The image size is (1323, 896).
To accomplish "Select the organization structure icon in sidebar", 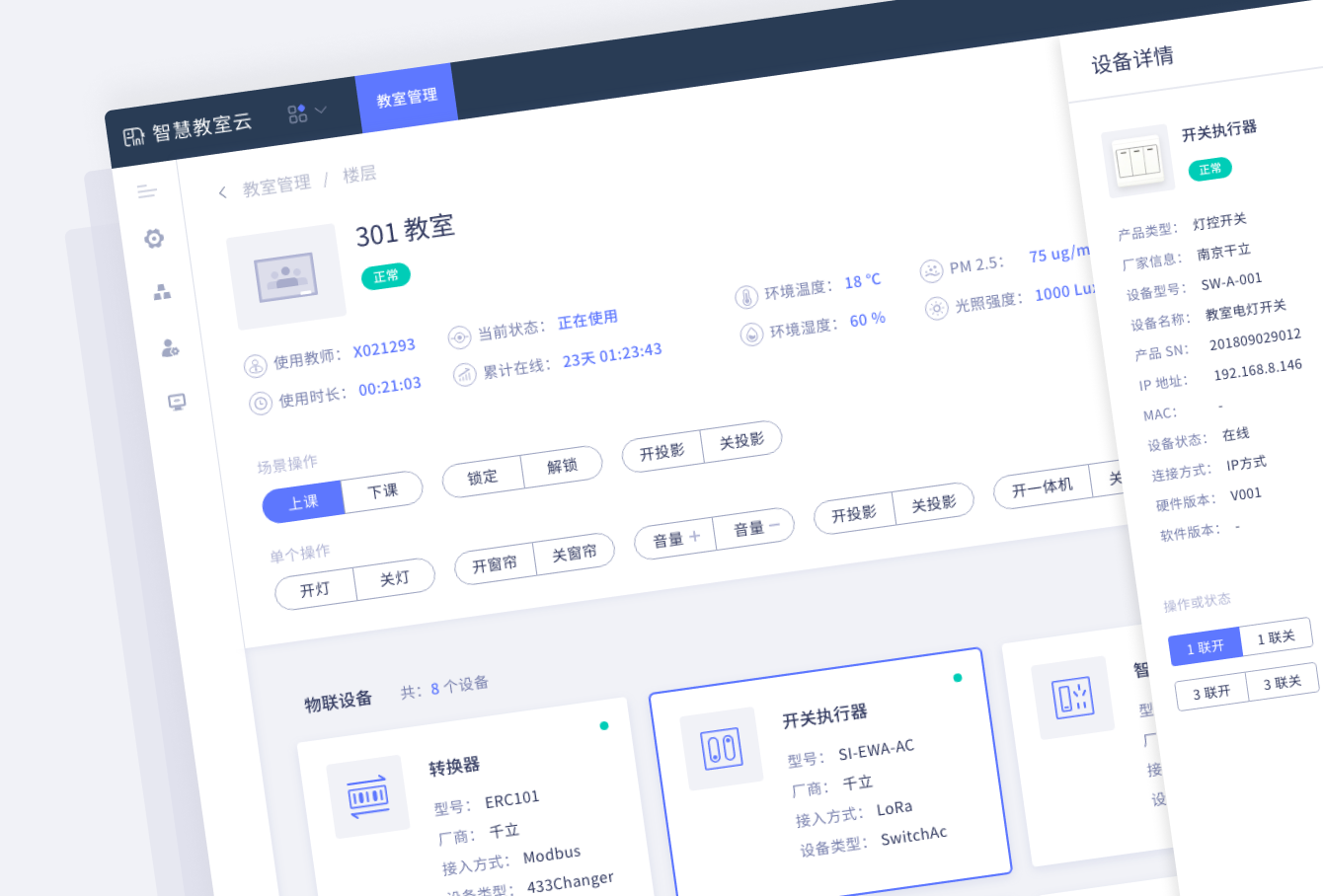I will click(x=160, y=293).
